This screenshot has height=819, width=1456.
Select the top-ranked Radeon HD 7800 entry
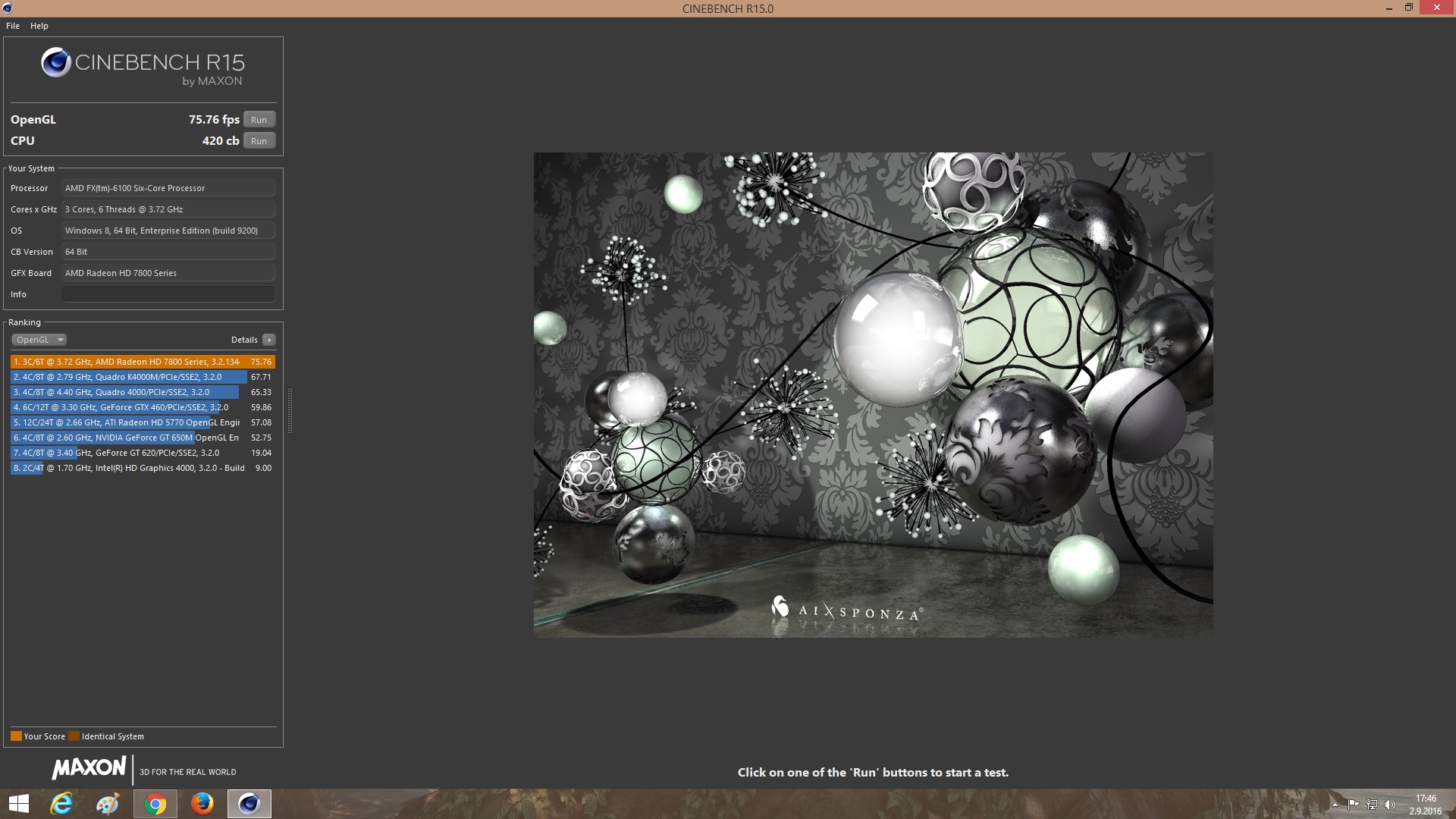[x=129, y=362]
